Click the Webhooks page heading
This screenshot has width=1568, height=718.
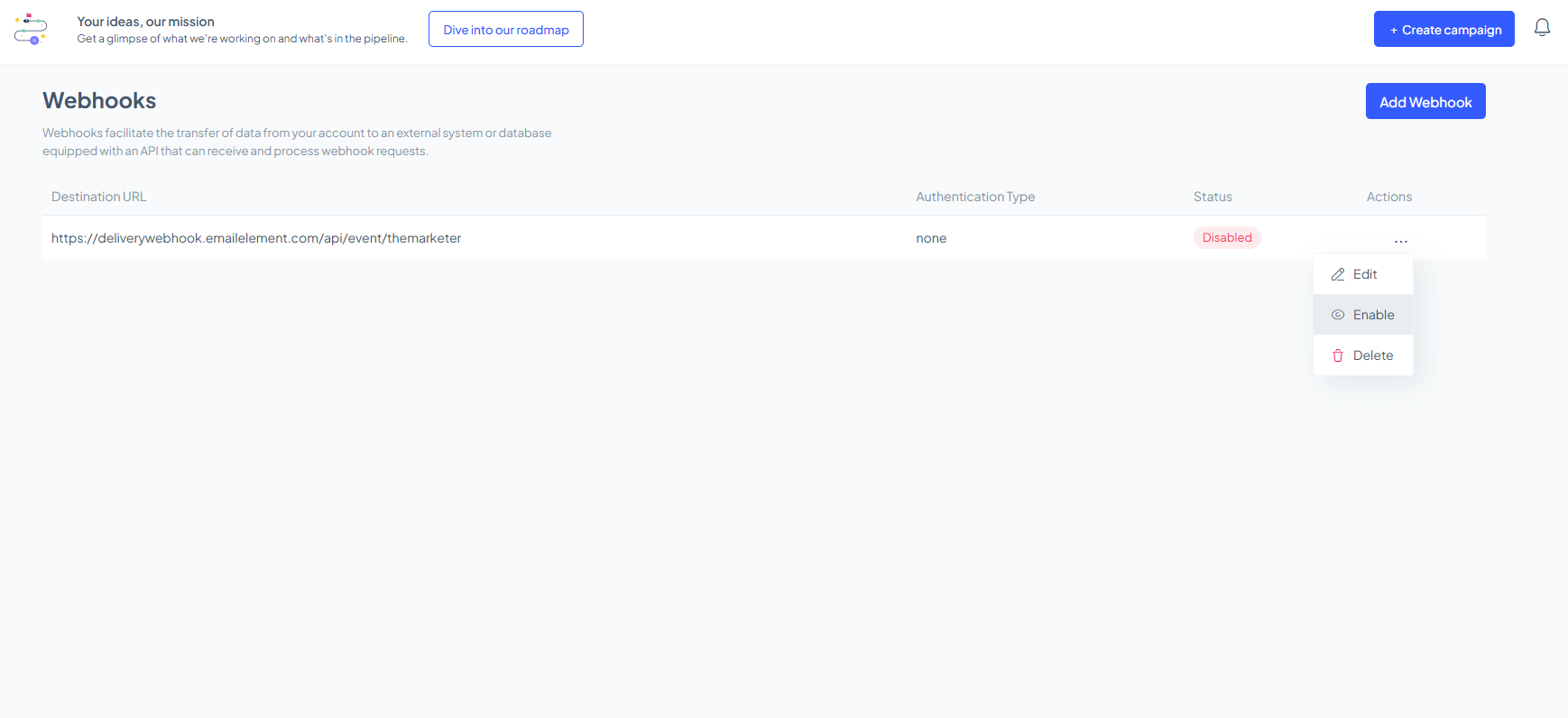(99, 100)
